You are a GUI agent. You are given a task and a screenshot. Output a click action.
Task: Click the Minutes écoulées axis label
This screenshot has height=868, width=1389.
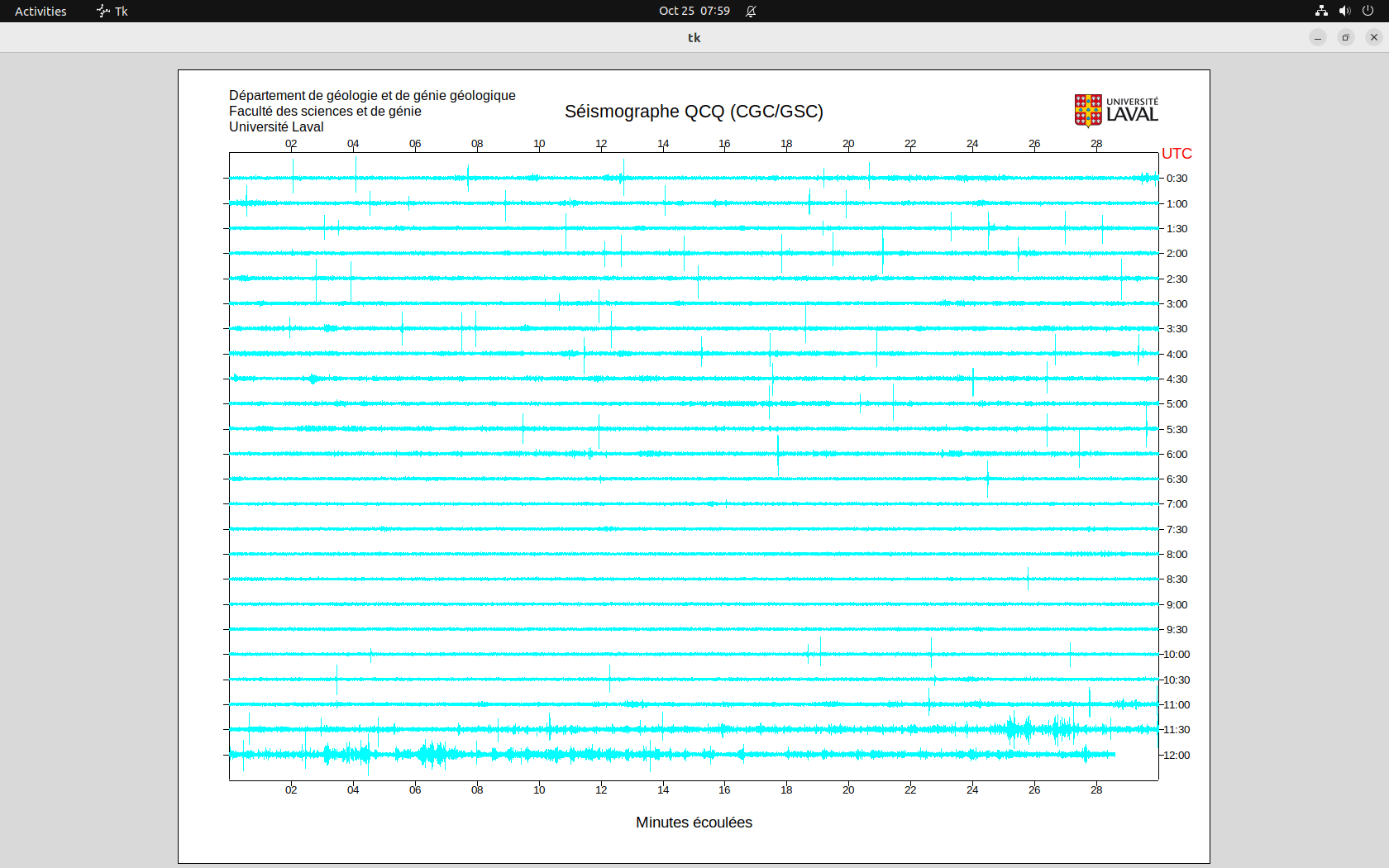coord(694,823)
